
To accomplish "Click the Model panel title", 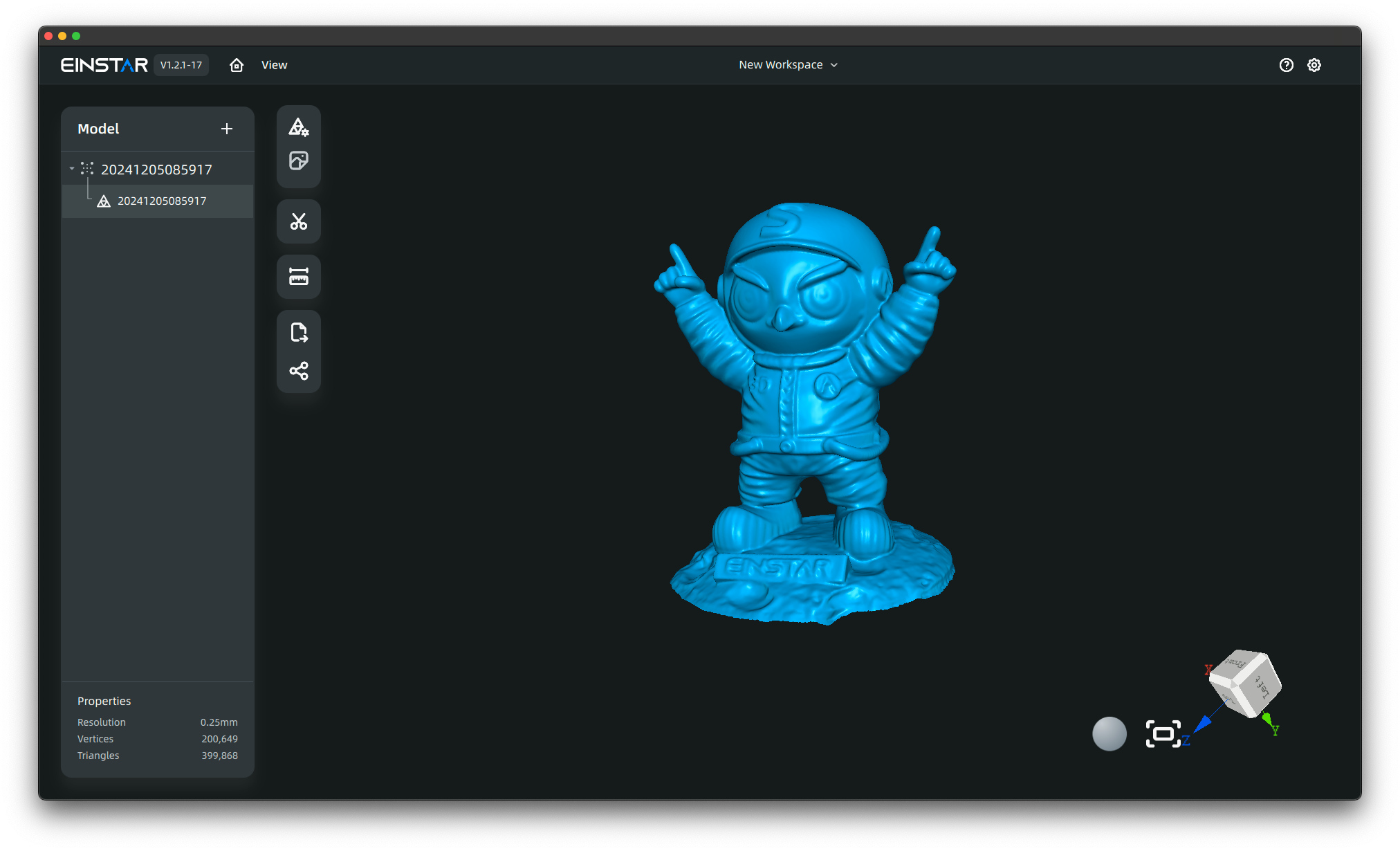I will click(x=98, y=129).
